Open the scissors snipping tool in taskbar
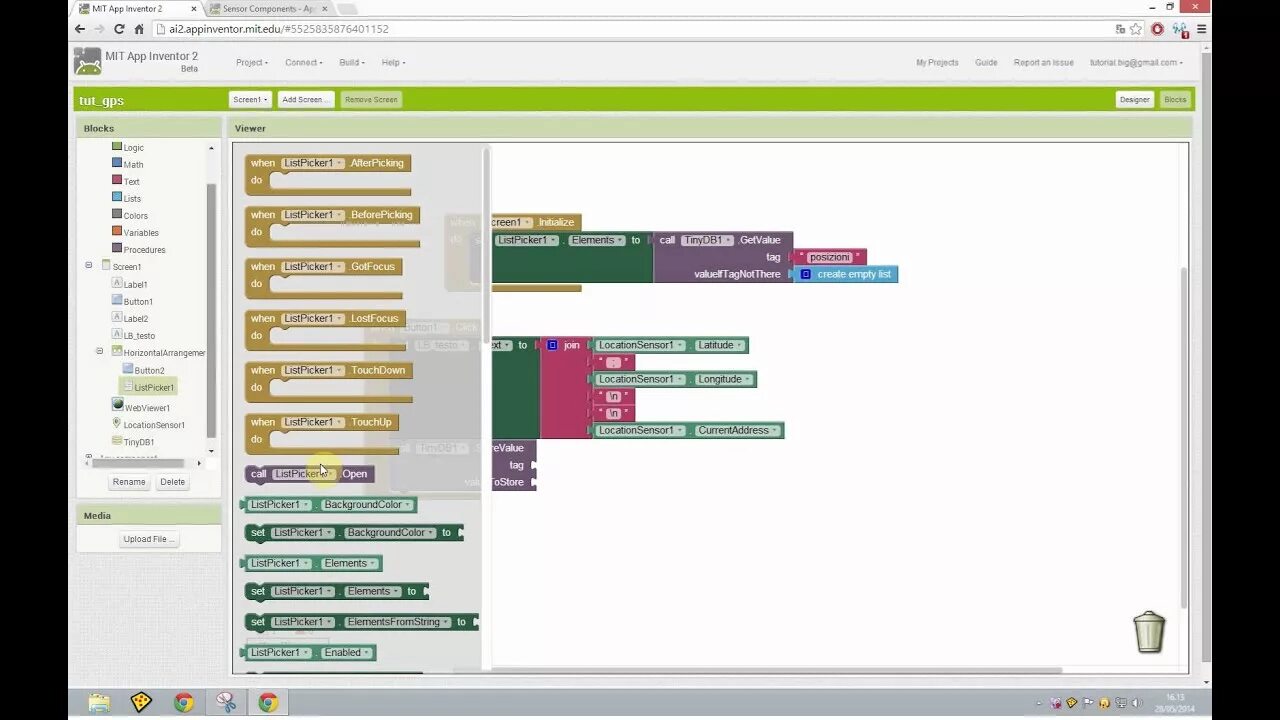Screen dimensions: 1280x720 pyautogui.click(x=226, y=702)
